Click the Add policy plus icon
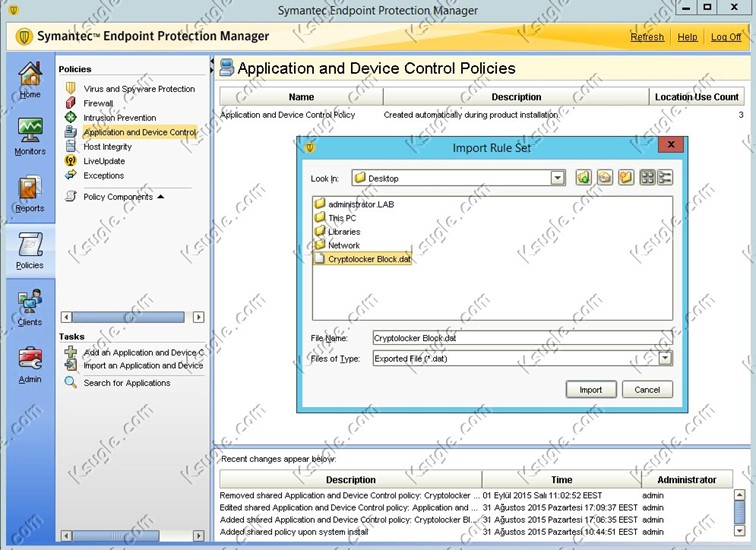 70,352
